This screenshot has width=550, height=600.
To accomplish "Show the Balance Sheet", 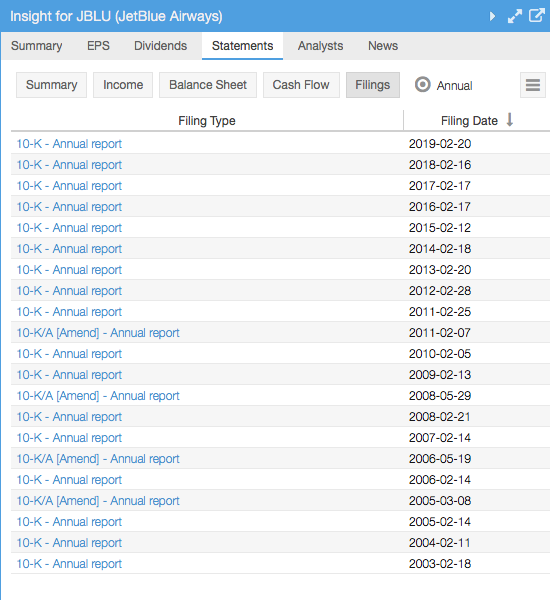I will click(x=208, y=85).
